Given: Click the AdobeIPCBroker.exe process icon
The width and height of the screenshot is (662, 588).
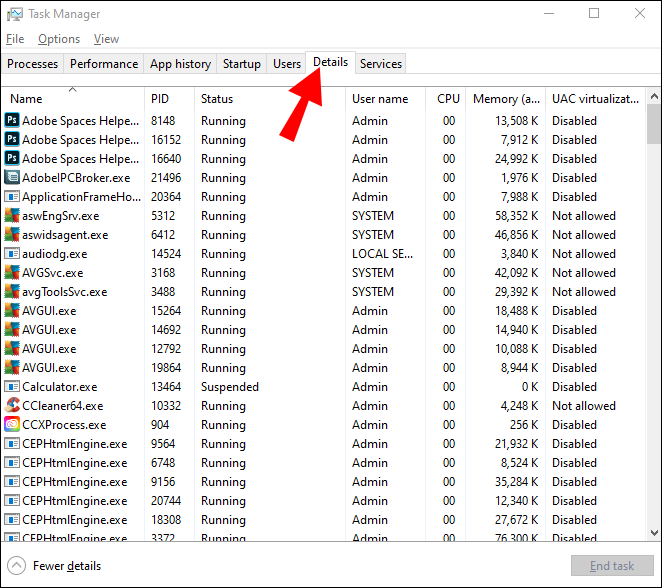Looking at the screenshot, I should [x=12, y=177].
